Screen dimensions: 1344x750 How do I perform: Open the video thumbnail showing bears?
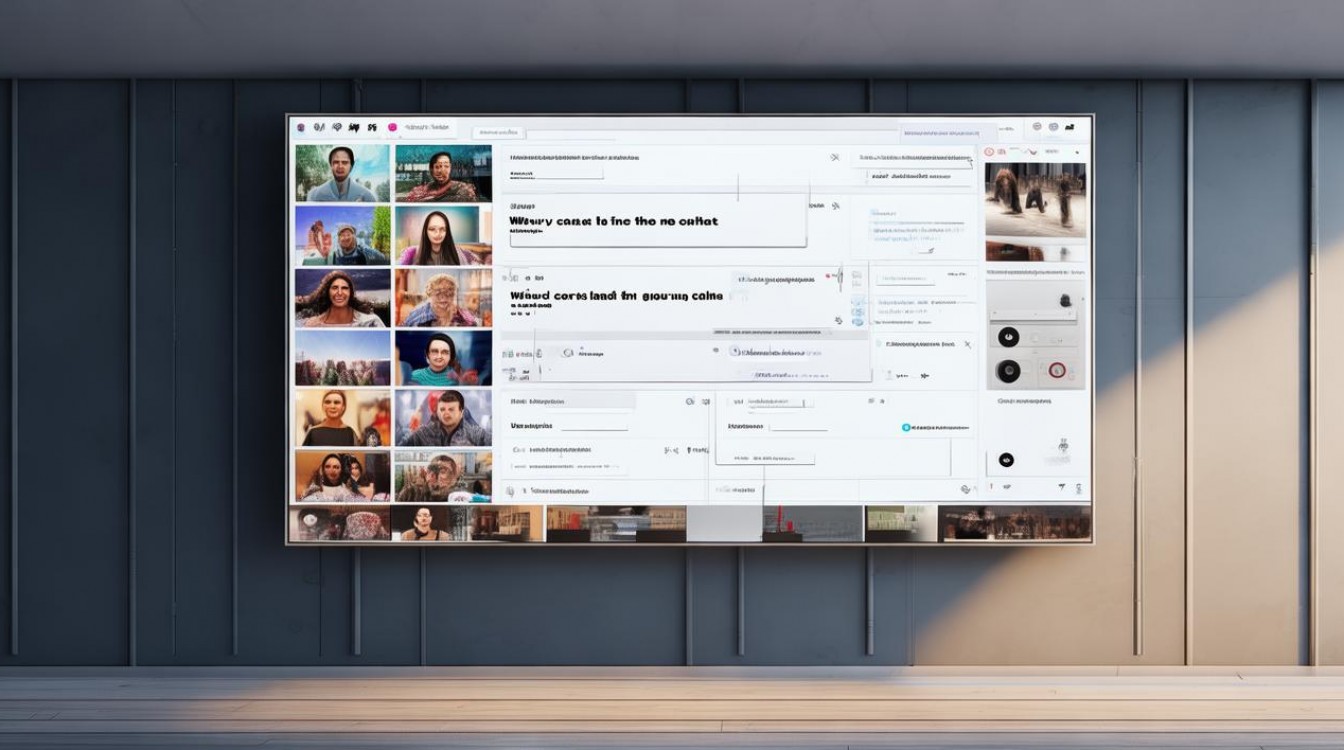point(1035,199)
